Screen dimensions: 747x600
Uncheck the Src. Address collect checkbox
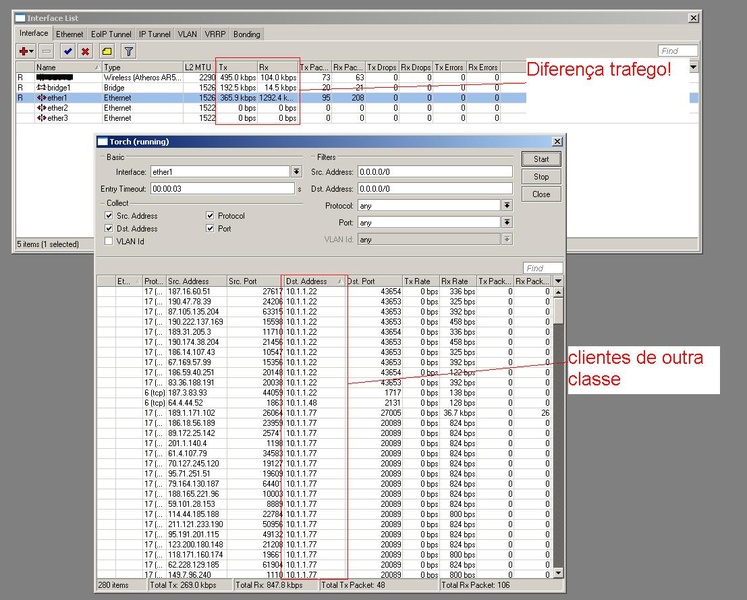[x=109, y=215]
